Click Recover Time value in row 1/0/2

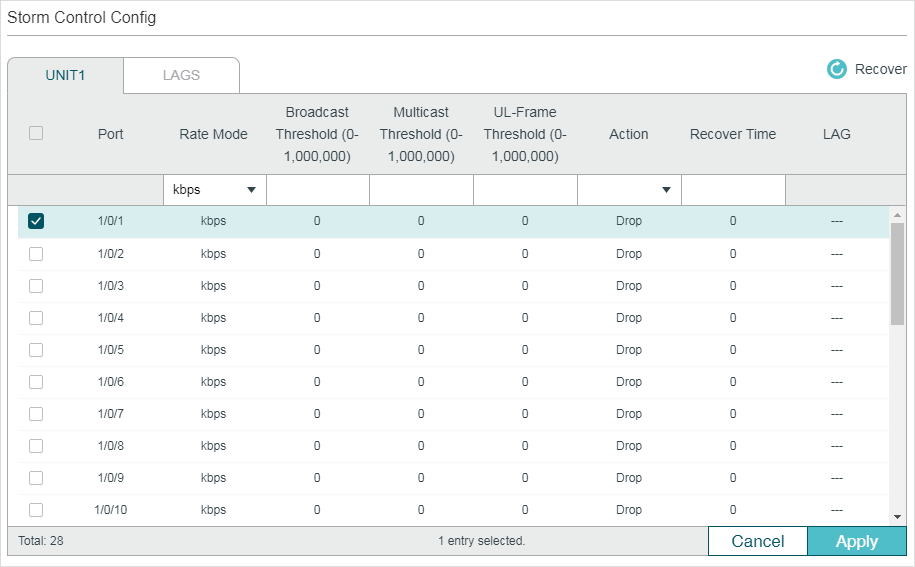[x=733, y=254]
